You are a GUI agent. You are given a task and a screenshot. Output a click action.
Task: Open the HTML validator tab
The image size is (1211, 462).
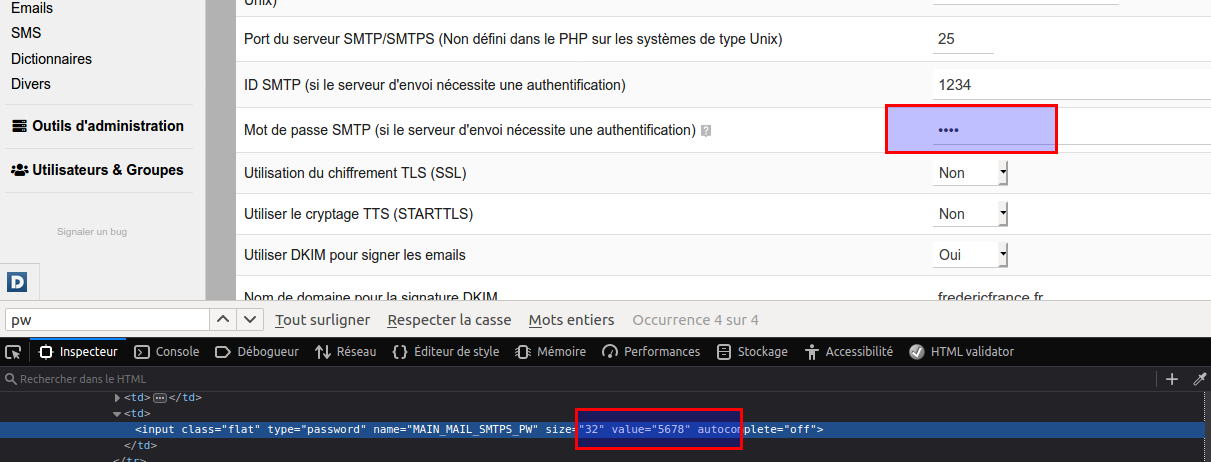point(961,352)
